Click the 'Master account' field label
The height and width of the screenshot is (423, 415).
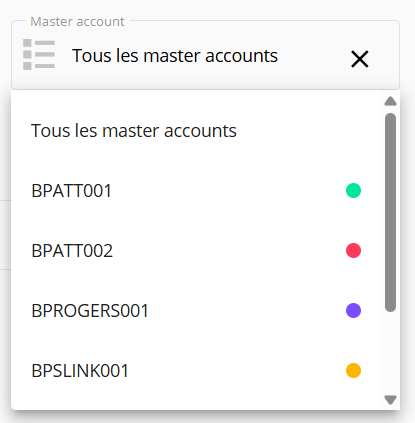77,22
